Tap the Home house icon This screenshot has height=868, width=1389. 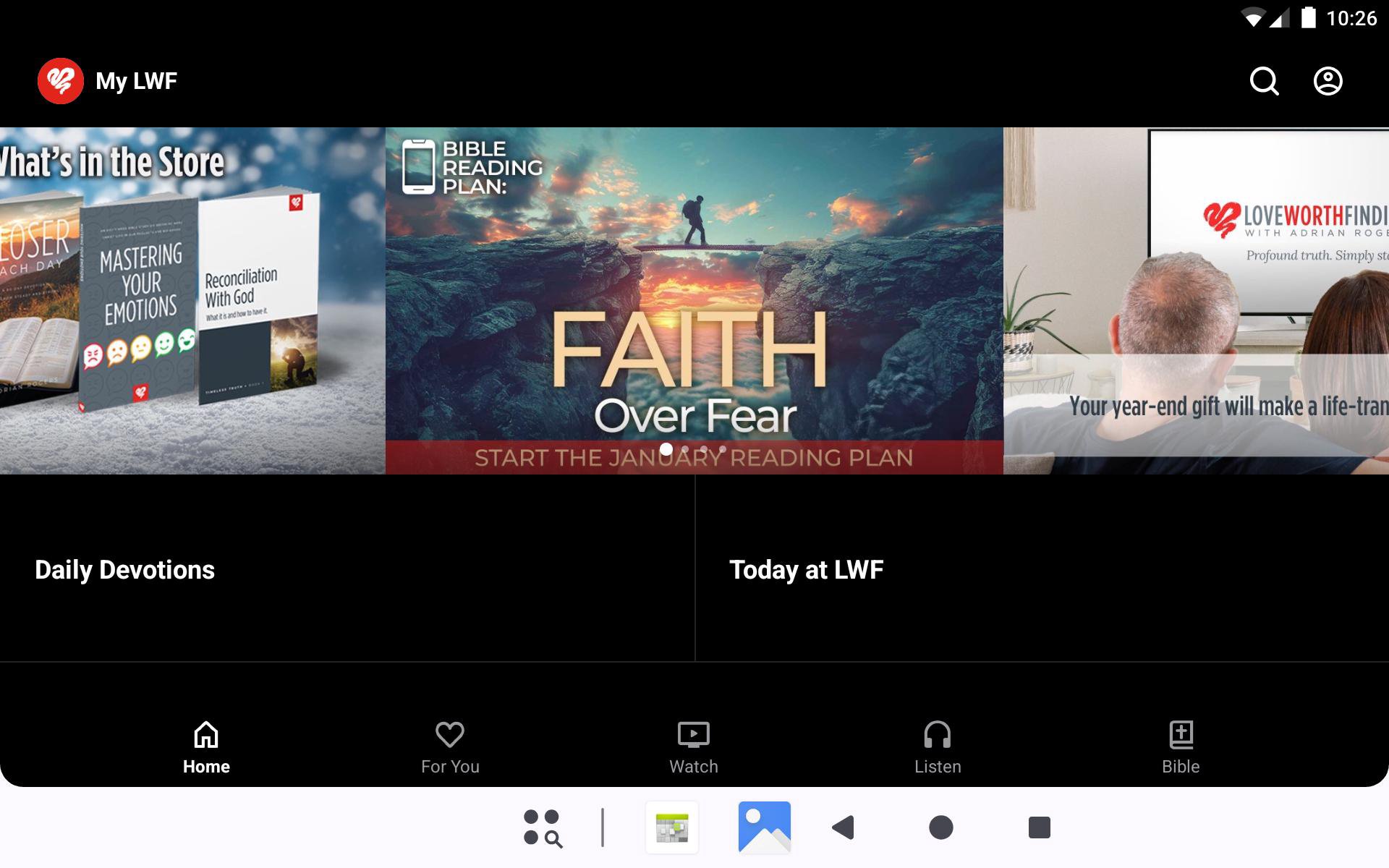point(206,735)
